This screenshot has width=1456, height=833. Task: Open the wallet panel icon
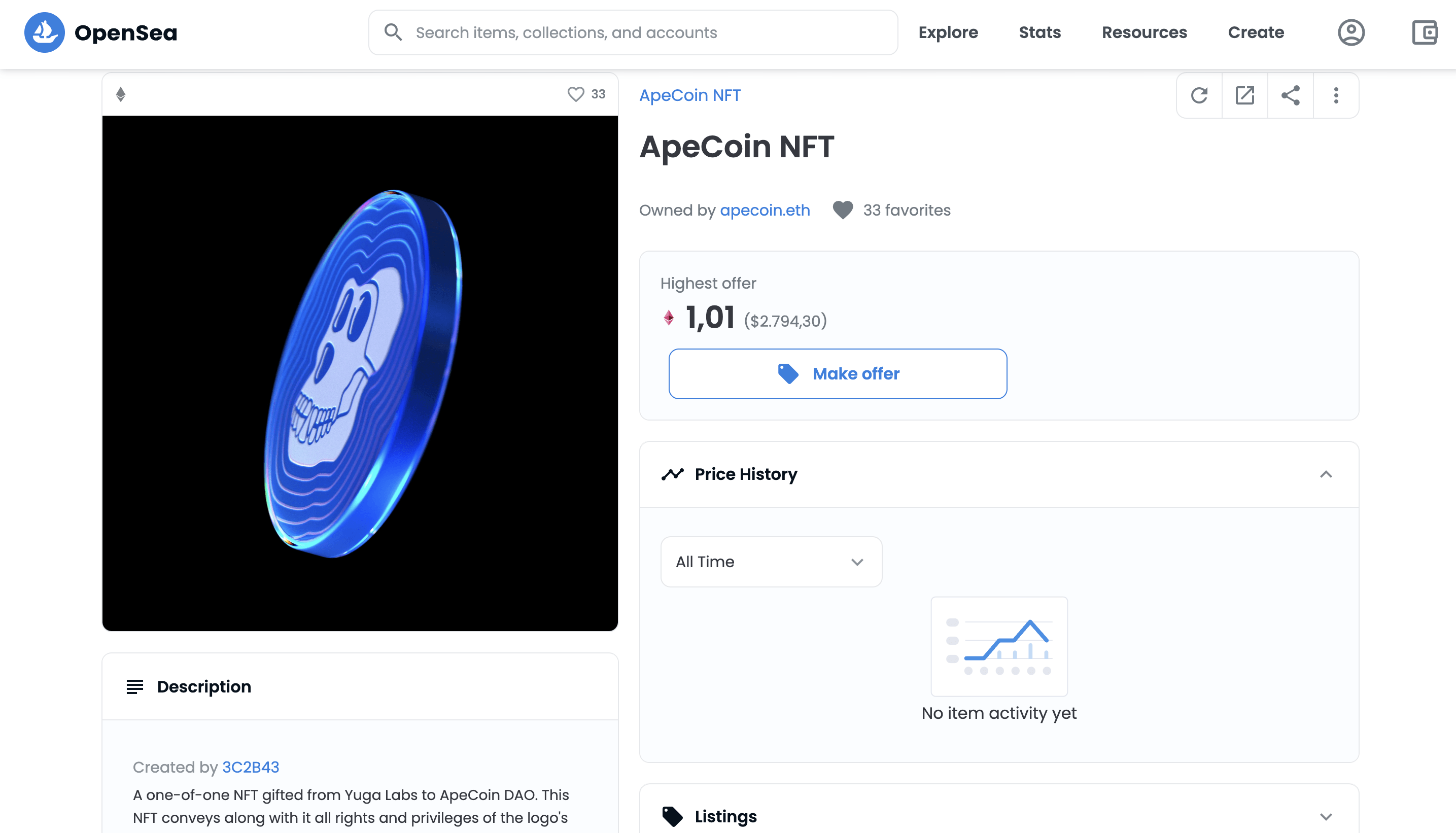click(1425, 32)
